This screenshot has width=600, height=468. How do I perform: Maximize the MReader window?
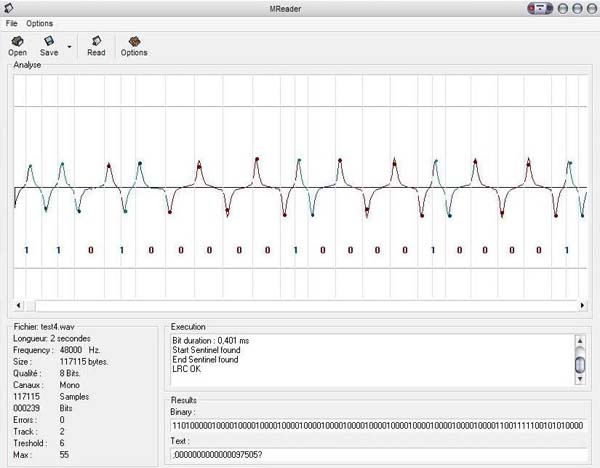[x=577, y=8]
